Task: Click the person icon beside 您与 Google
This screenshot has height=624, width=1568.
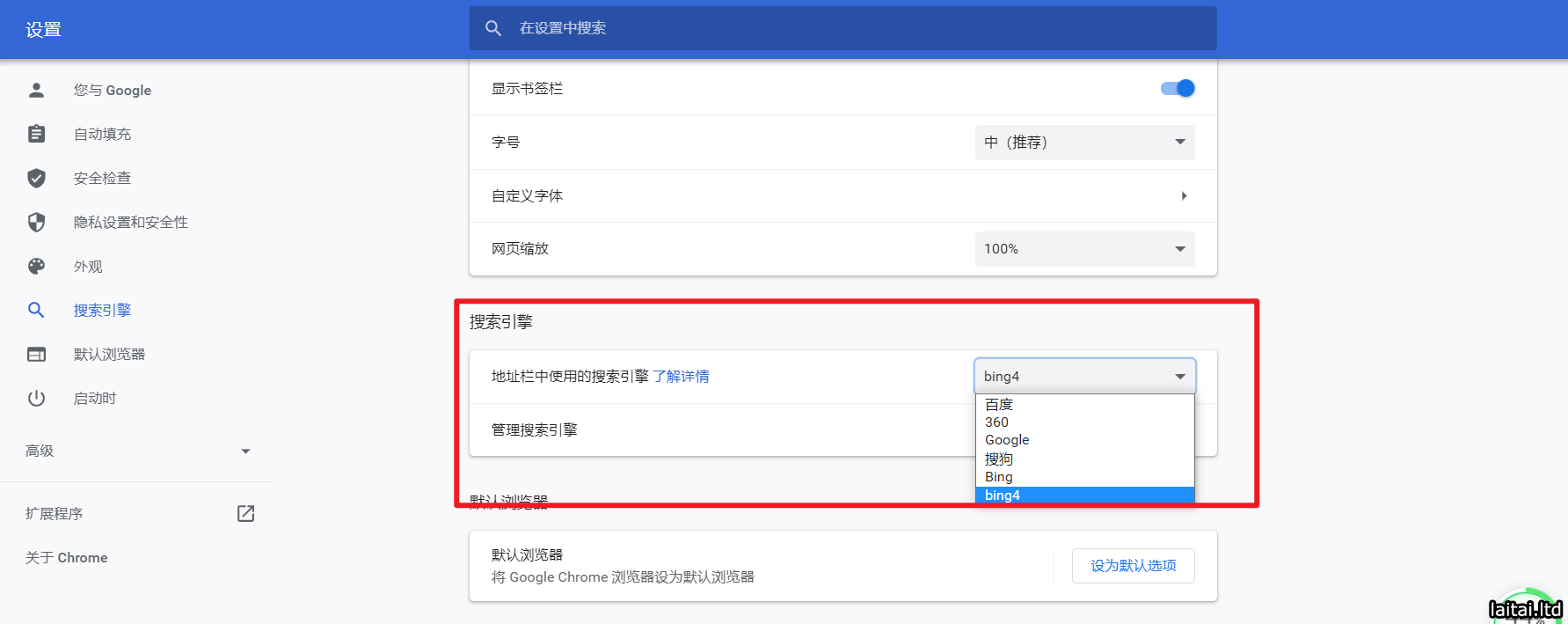Action: pyautogui.click(x=36, y=90)
